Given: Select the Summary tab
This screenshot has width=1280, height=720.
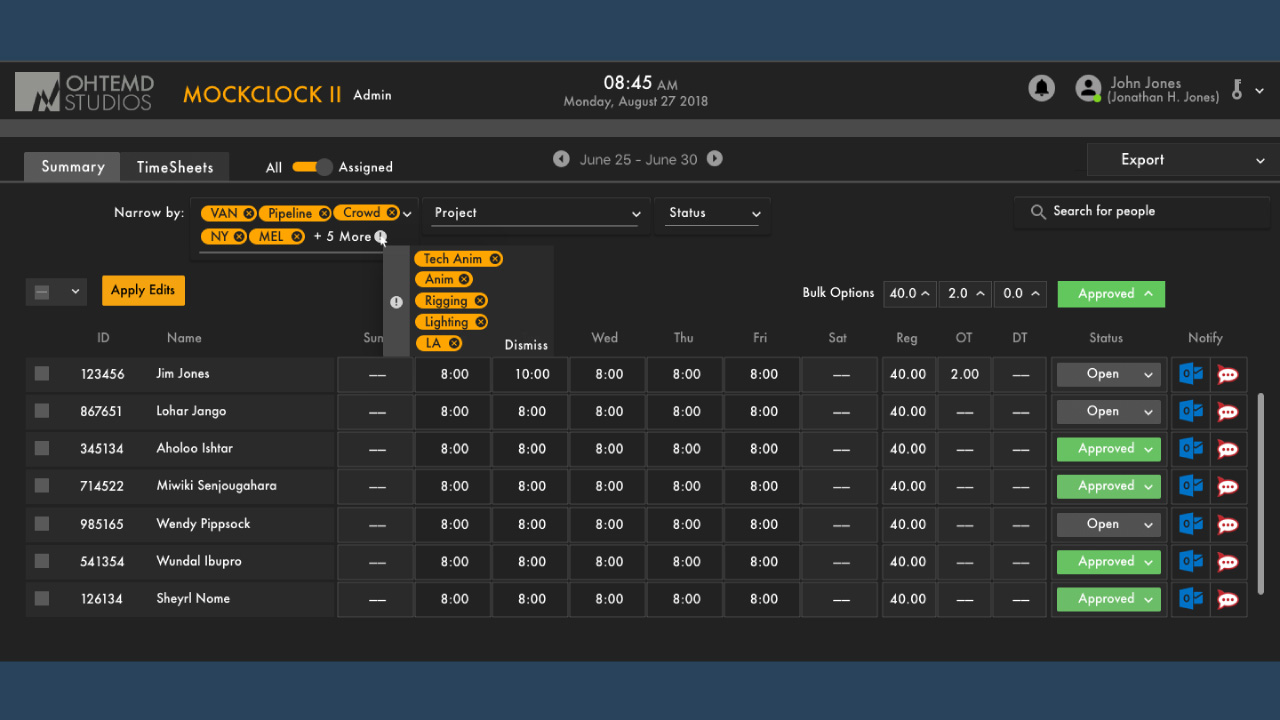Looking at the screenshot, I should click(72, 167).
